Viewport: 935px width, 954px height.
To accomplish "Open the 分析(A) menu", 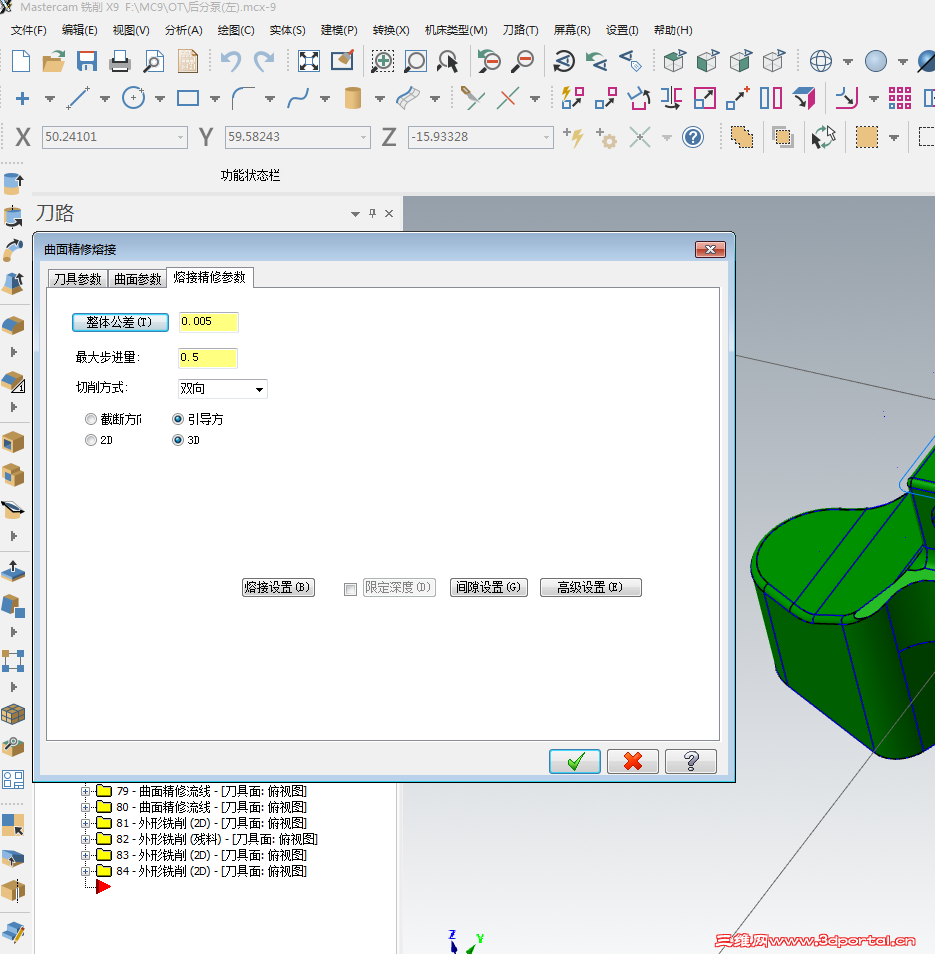I will [x=184, y=30].
